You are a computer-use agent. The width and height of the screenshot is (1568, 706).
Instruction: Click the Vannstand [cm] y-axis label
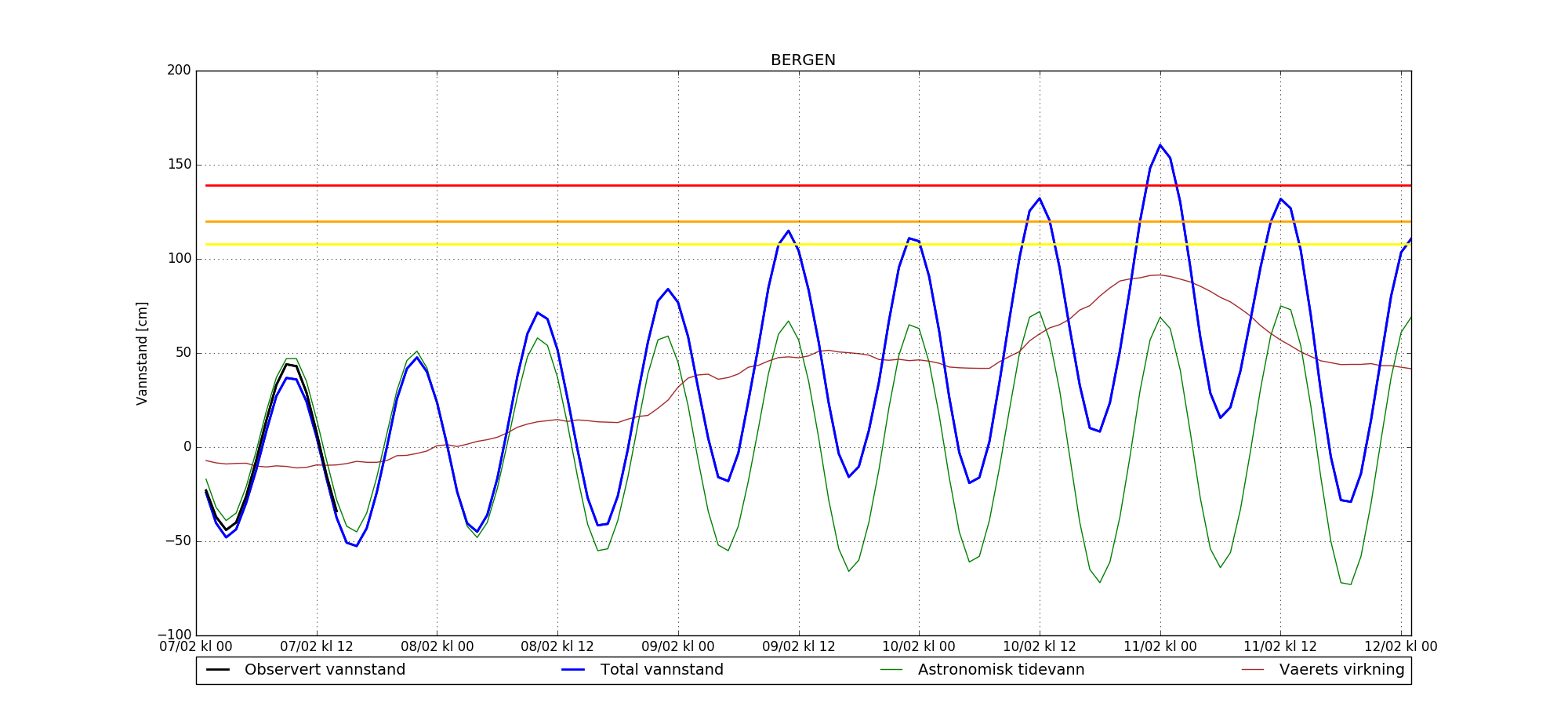[x=142, y=353]
